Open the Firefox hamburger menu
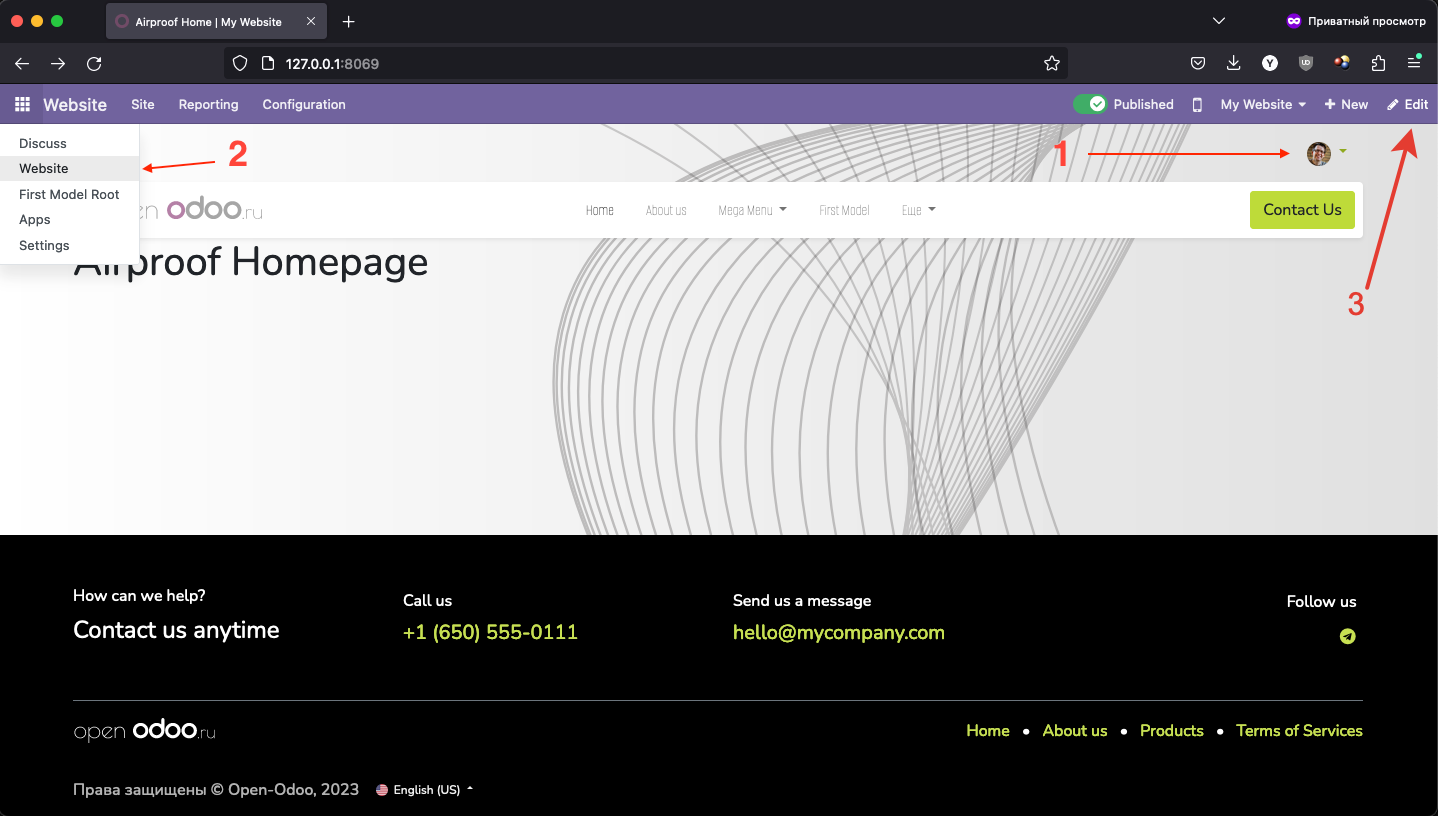 coord(1414,63)
